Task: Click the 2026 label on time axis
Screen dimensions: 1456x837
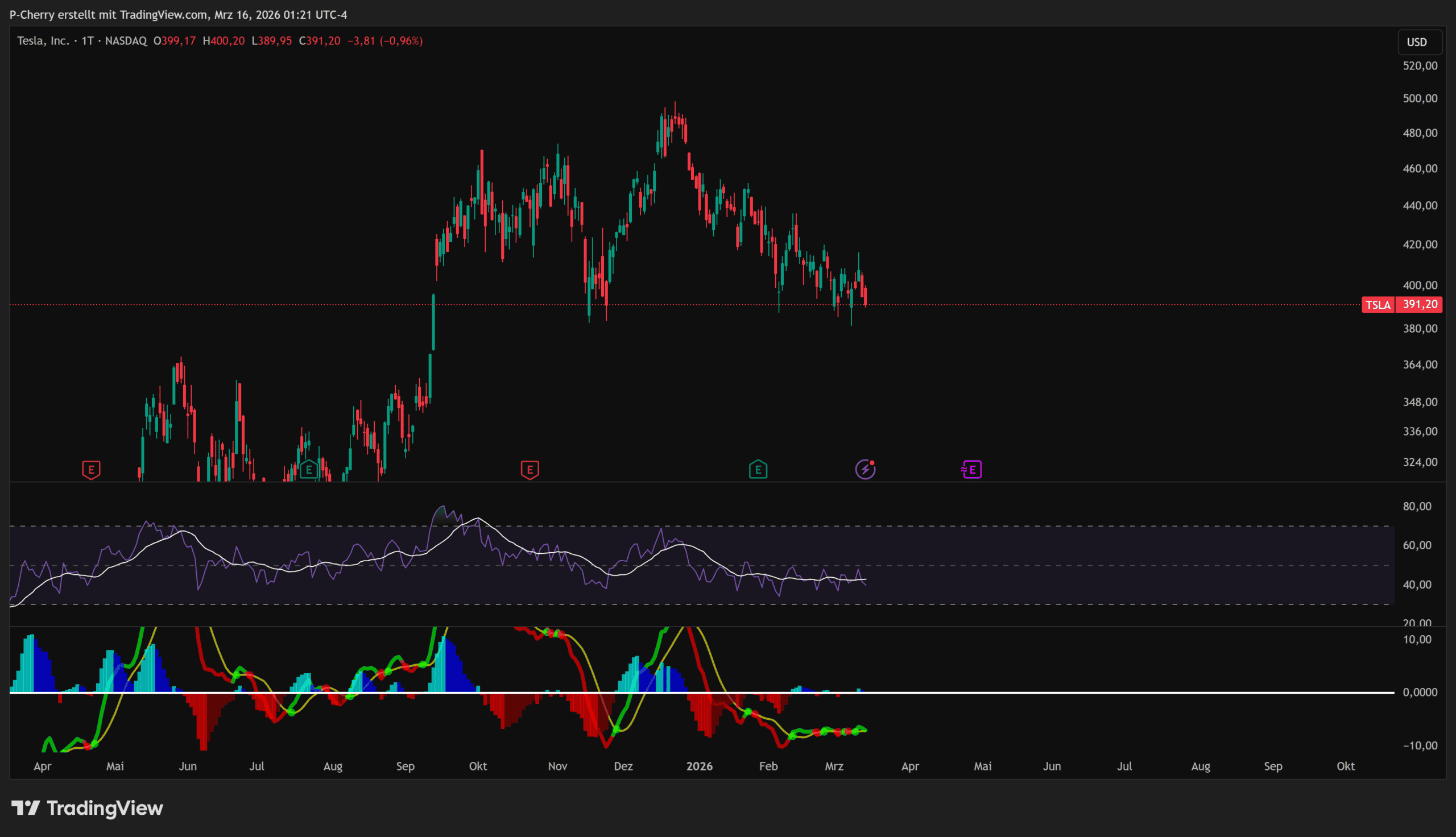Action: [699, 766]
